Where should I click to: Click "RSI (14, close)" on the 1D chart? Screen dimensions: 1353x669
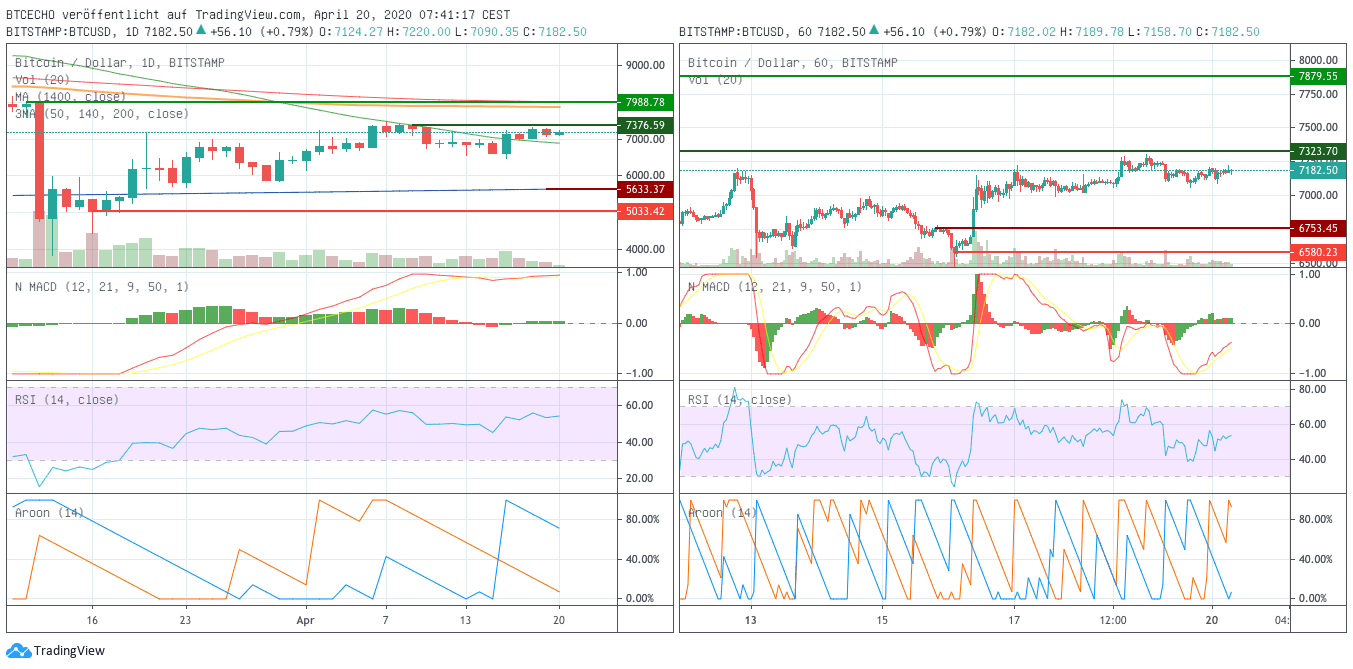point(66,400)
